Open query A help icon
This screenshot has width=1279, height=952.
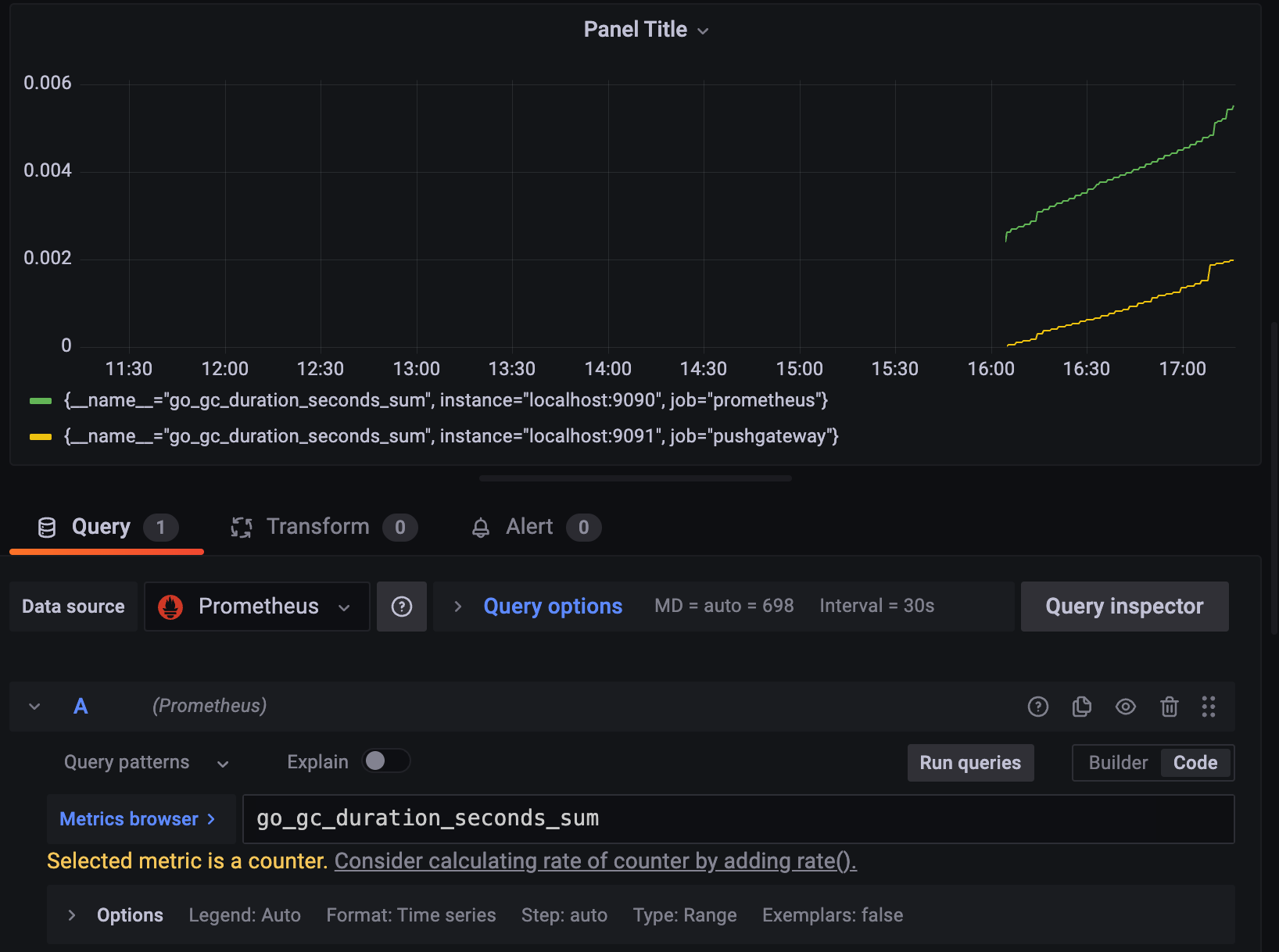(1038, 707)
